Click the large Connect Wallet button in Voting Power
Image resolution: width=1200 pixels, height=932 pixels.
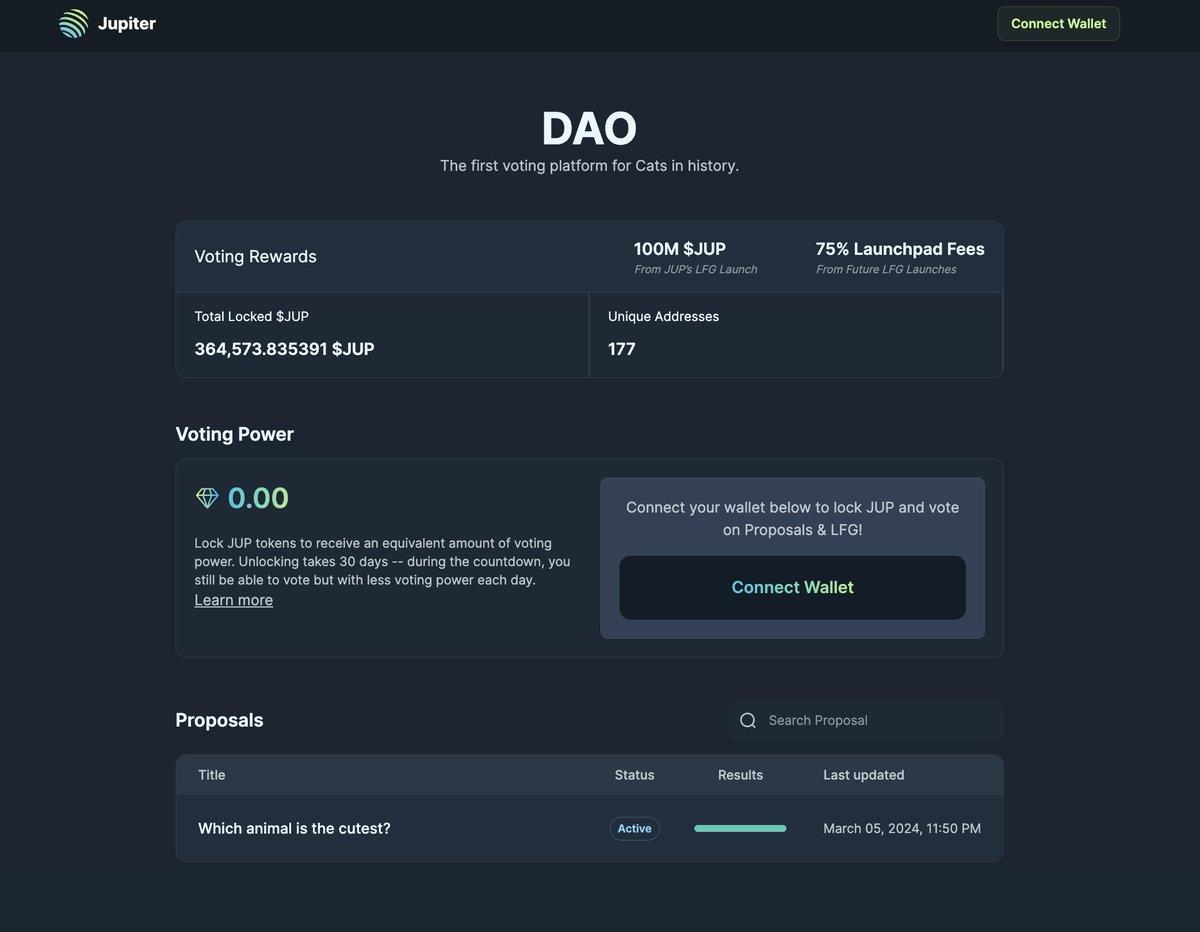tap(792, 587)
